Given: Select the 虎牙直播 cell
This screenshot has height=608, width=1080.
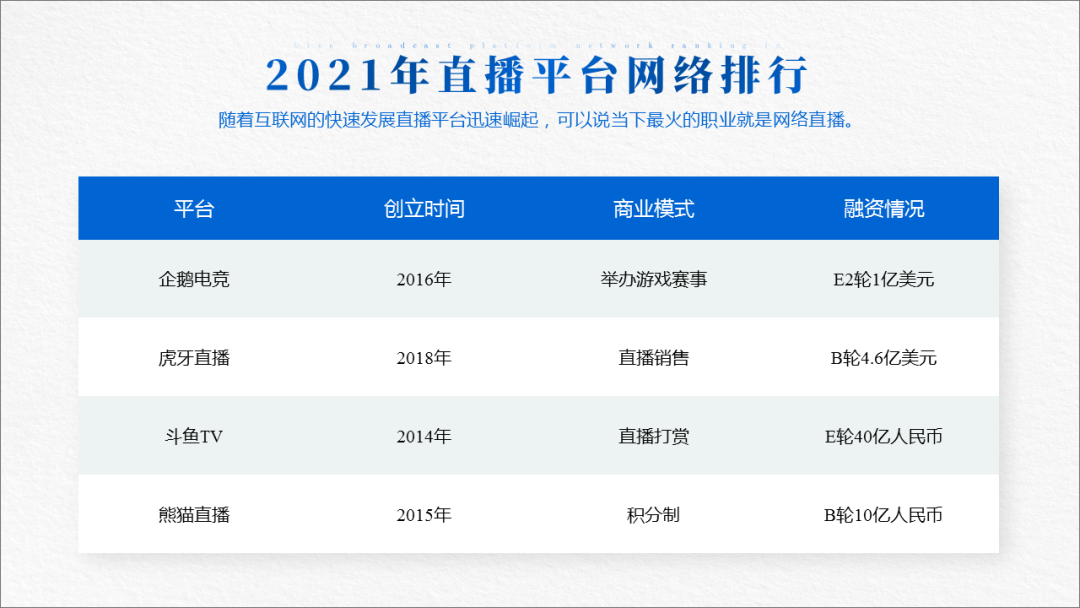Looking at the screenshot, I should coord(194,357).
